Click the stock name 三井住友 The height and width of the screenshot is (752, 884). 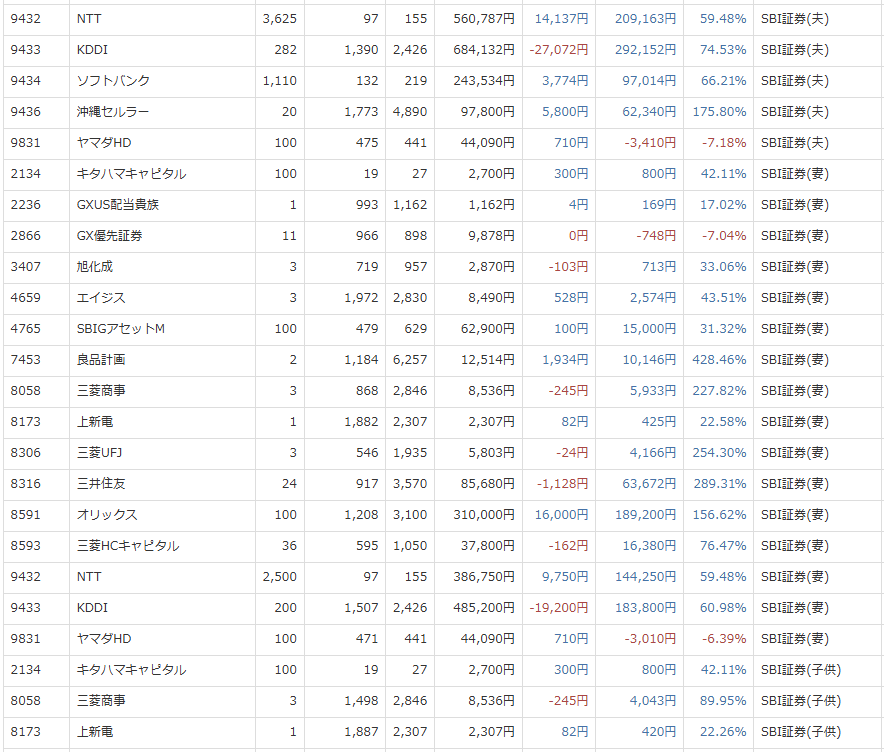[x=101, y=484]
